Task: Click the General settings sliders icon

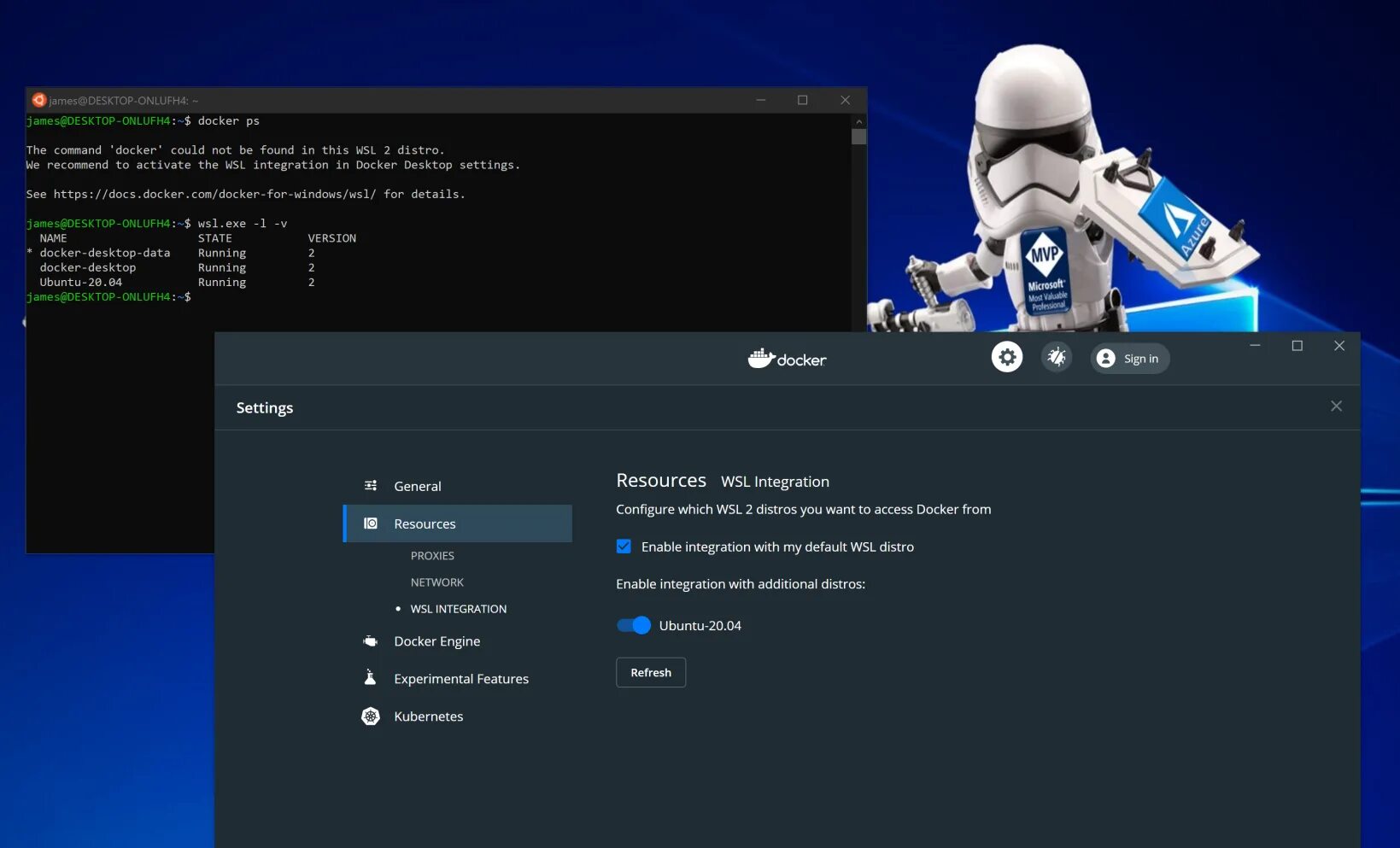Action: coord(371,486)
